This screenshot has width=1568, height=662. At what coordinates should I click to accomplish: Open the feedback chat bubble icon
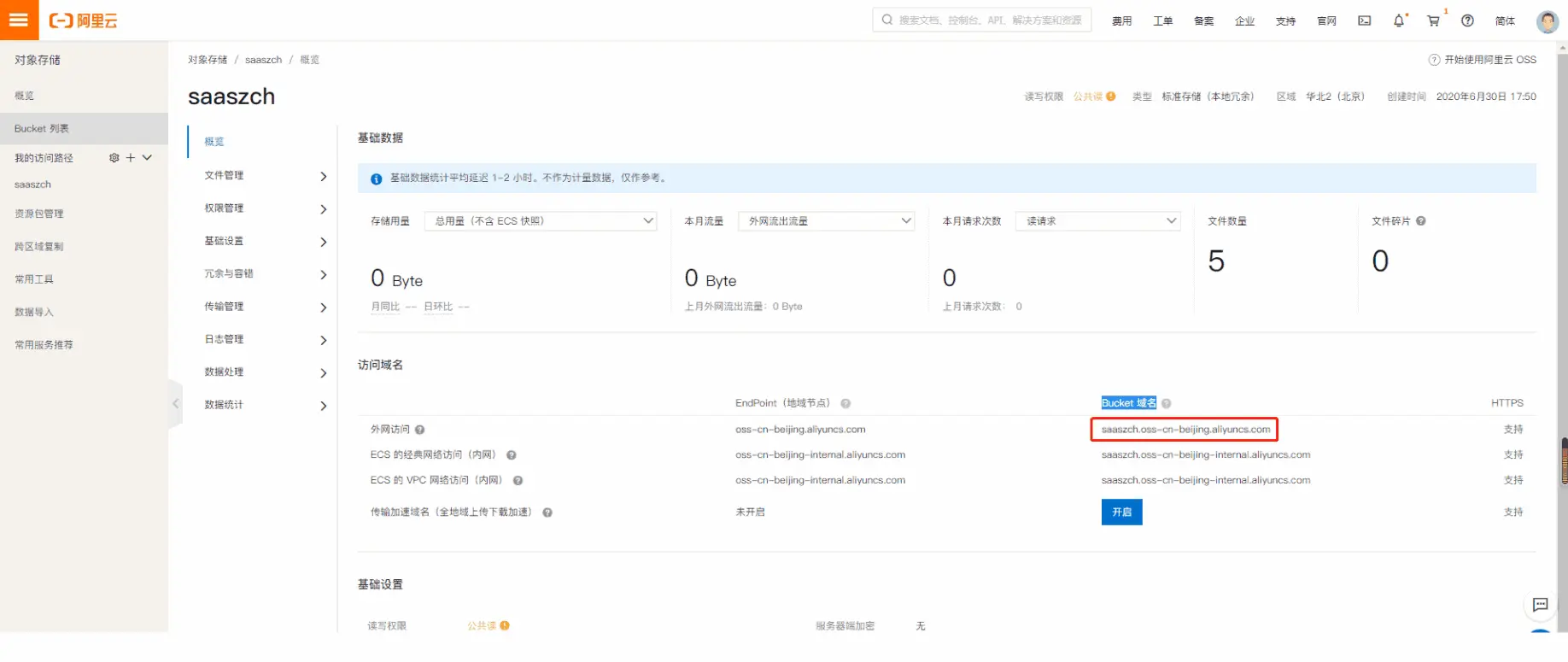(1540, 605)
